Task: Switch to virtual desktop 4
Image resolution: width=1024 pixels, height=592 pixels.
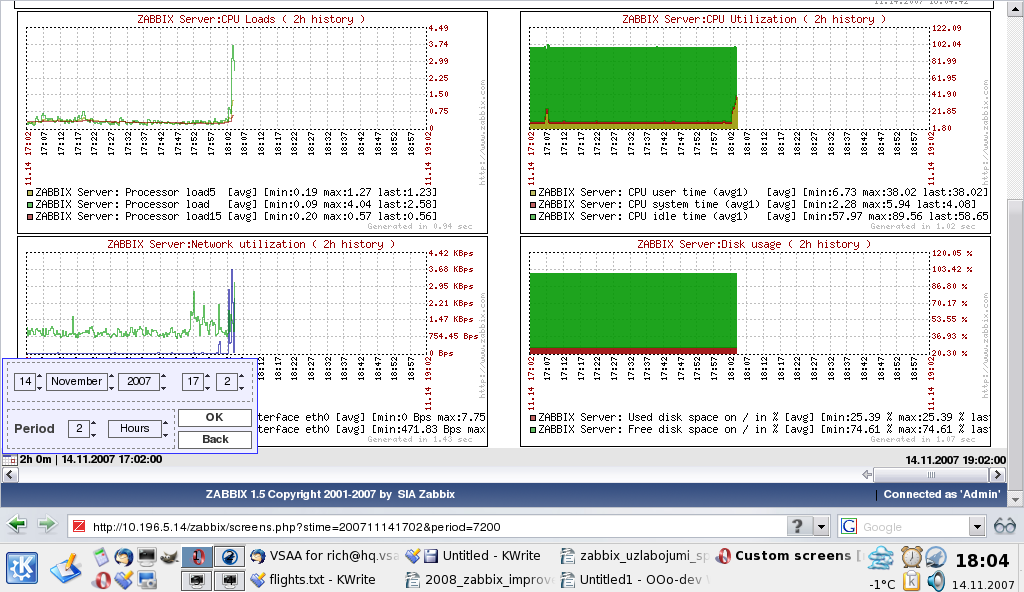Action: point(229,580)
